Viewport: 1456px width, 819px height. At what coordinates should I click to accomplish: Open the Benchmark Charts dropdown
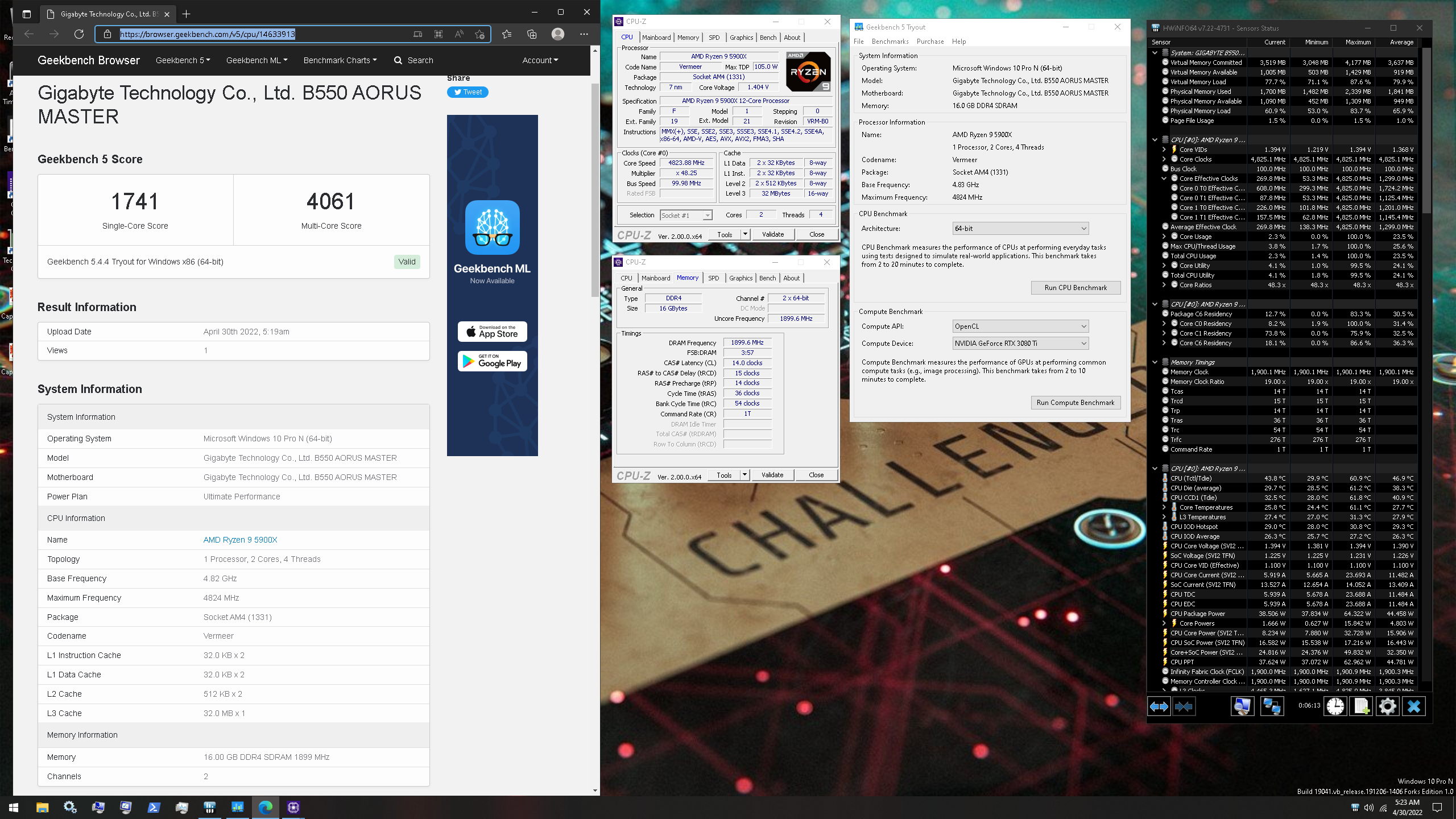pyautogui.click(x=340, y=60)
